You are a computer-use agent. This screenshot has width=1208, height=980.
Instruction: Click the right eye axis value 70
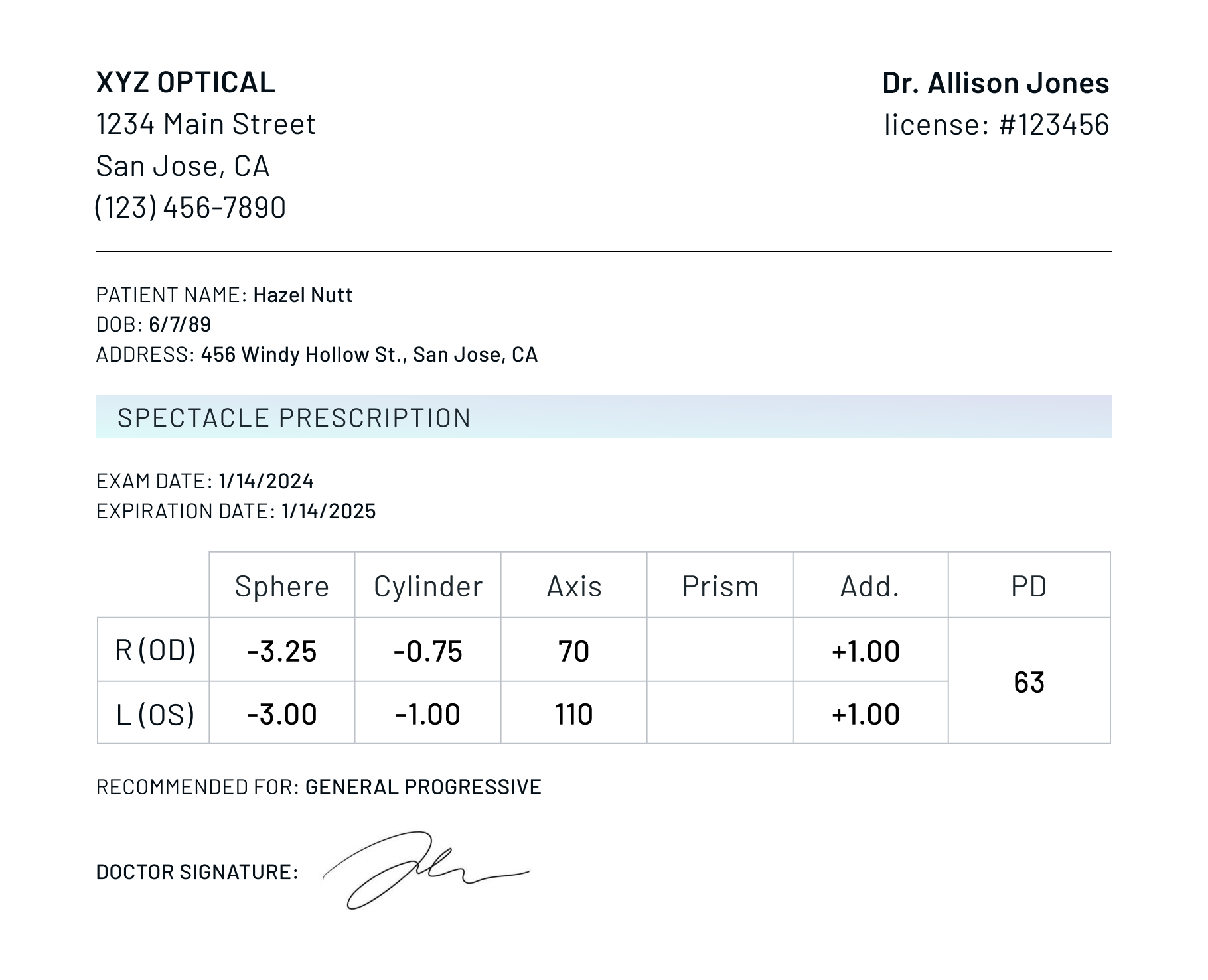pos(573,651)
